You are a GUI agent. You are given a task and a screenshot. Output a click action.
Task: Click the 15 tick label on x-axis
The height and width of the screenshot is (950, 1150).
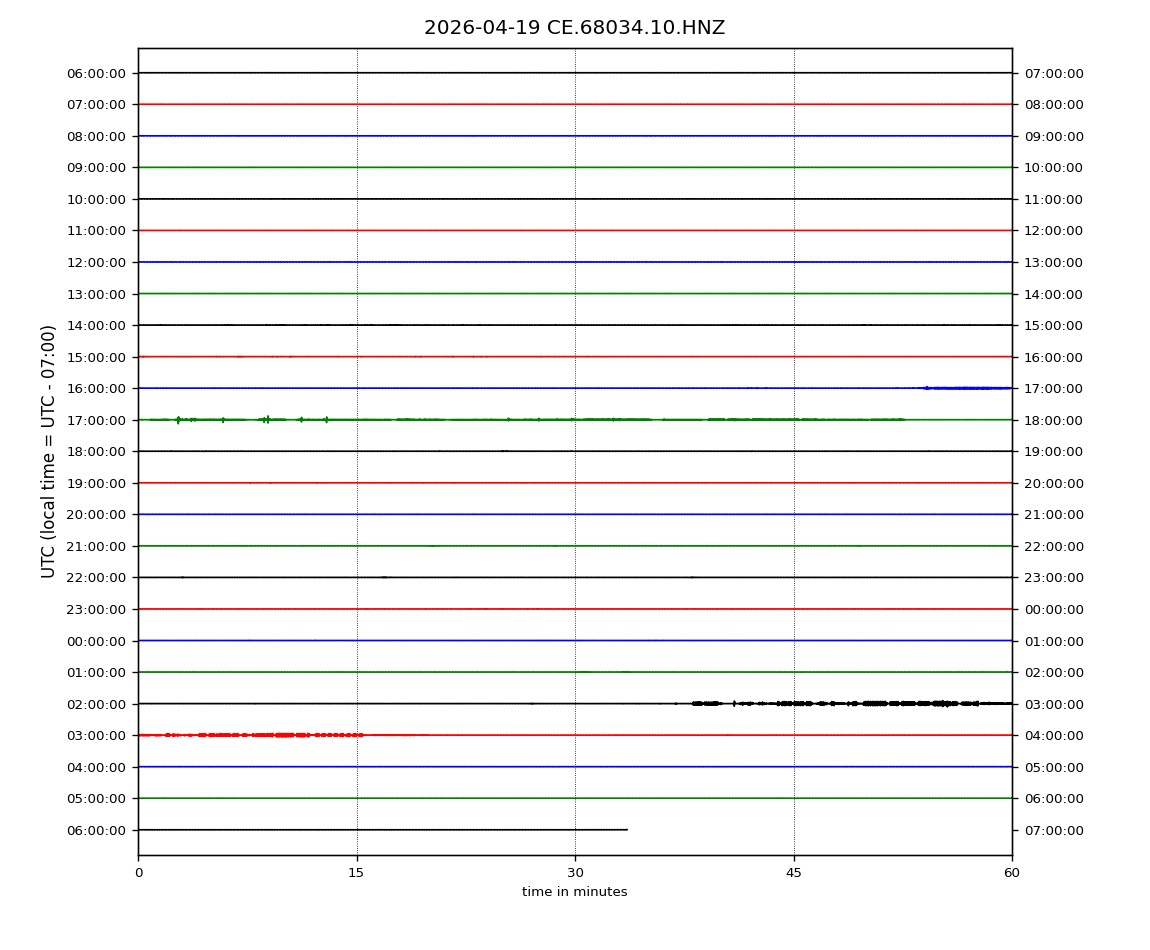click(356, 873)
